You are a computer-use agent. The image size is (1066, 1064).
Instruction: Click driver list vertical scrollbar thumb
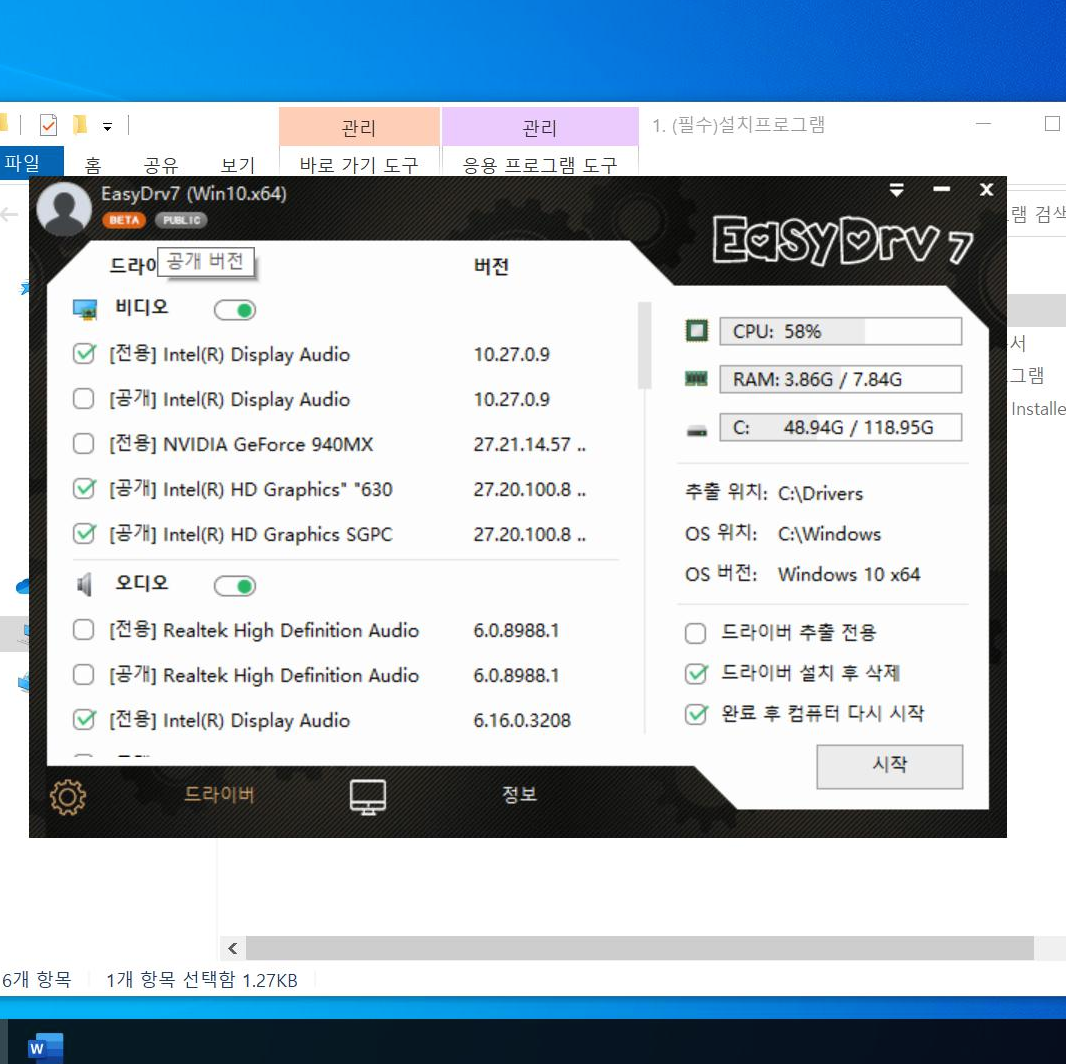pos(644,345)
